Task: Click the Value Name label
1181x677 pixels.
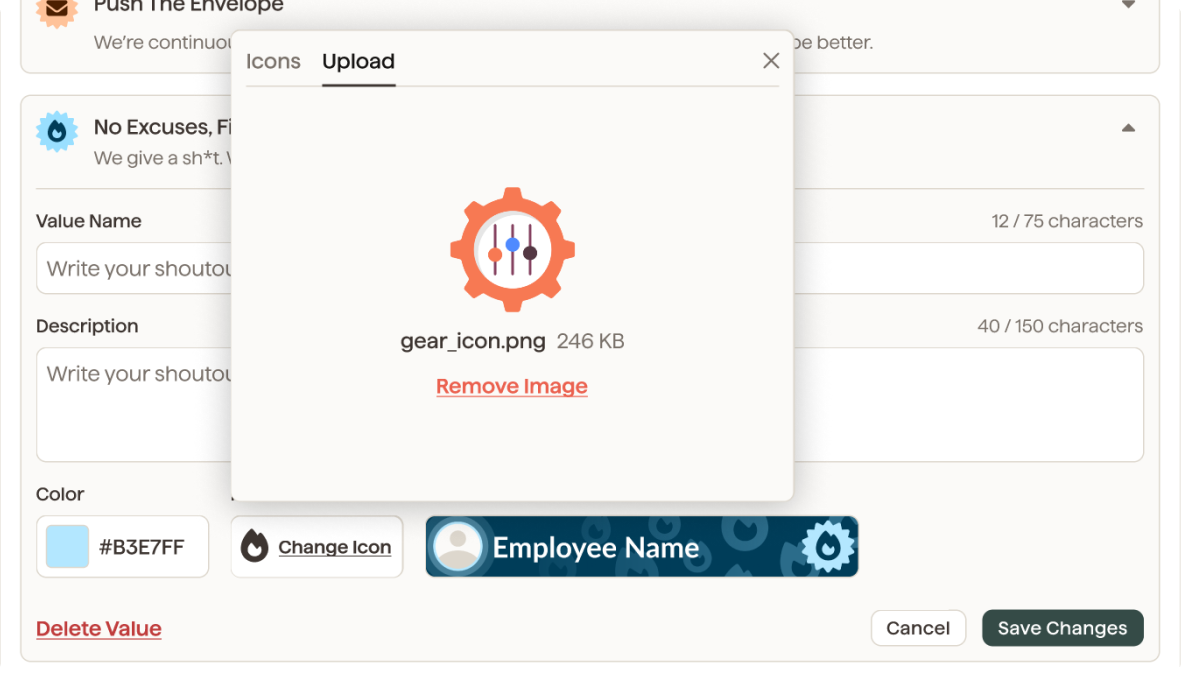Action: coord(89,221)
